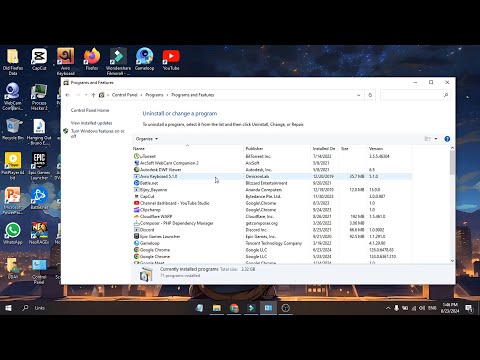The image size is (480, 360).
Task: Open the YouTube desktop shortcut
Action: (171, 59)
